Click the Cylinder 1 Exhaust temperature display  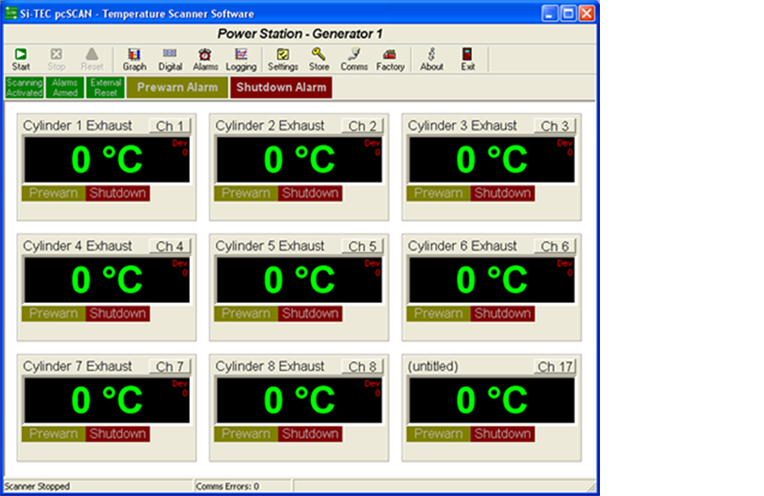point(107,160)
